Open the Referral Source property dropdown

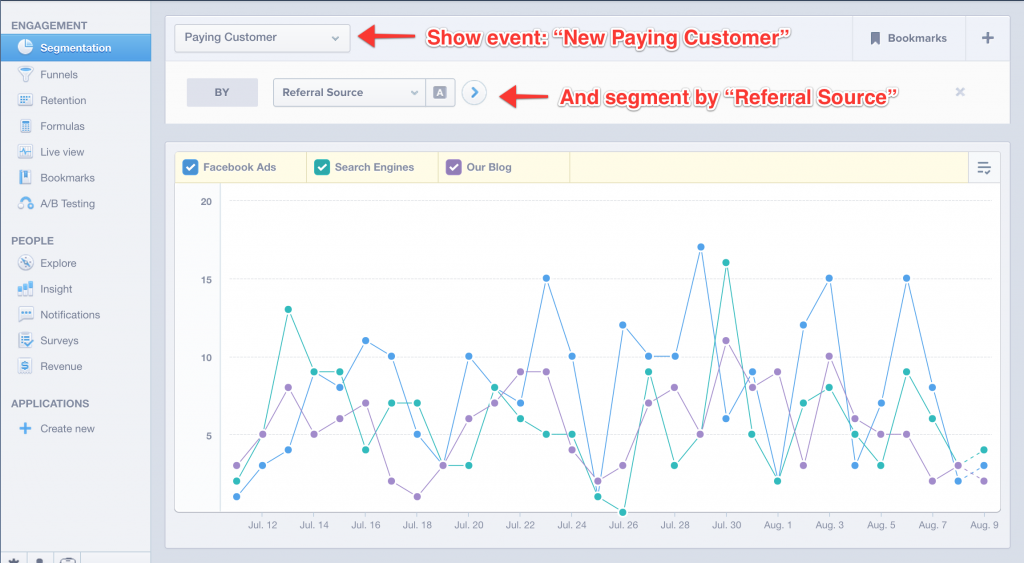[x=349, y=92]
